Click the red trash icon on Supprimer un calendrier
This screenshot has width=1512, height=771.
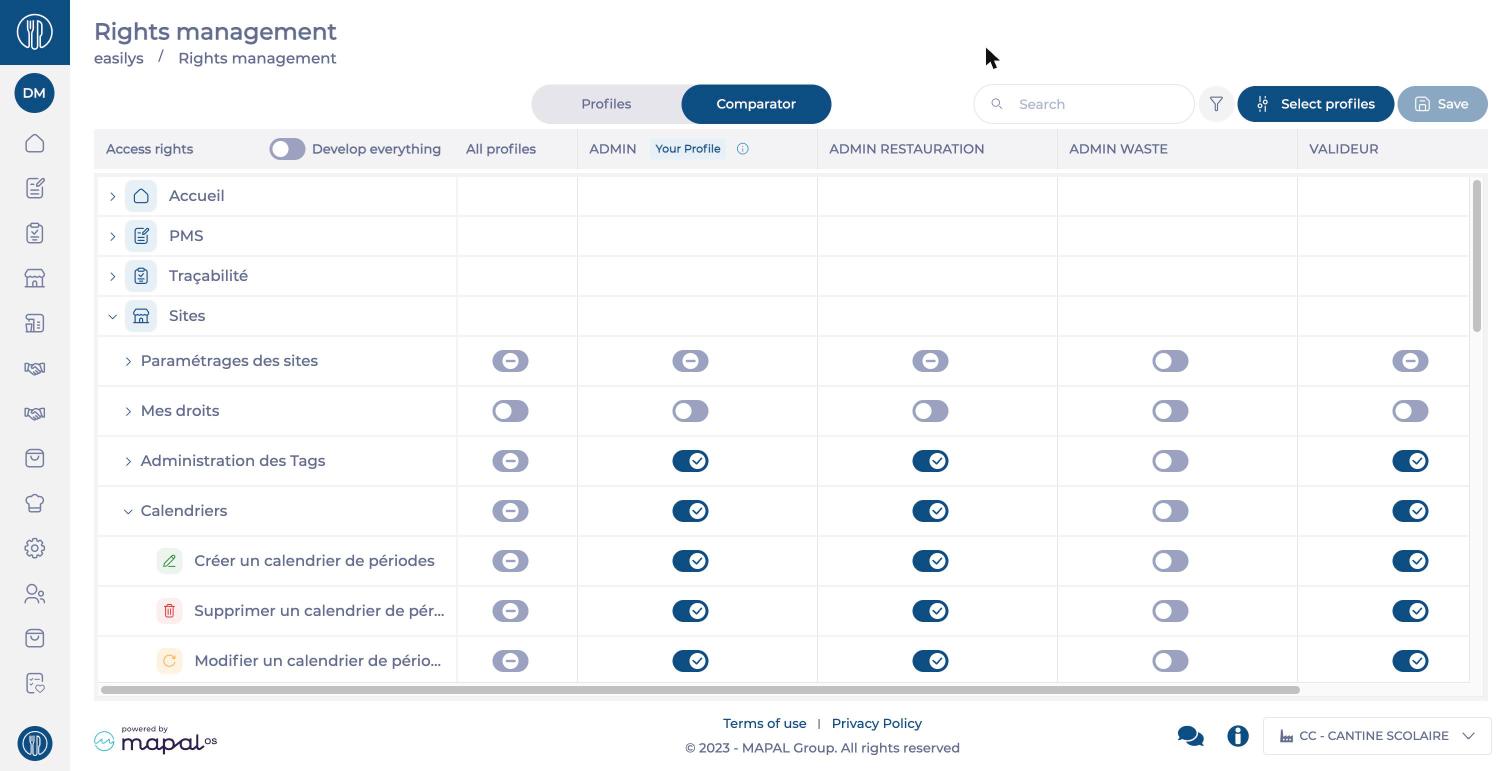click(169, 611)
